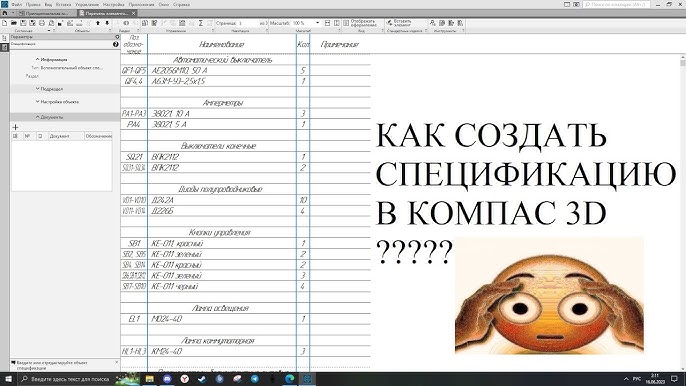This screenshot has width=686, height=386.
Task: Click the Sigma sum icon
Action: pyautogui.click(x=200, y=23)
